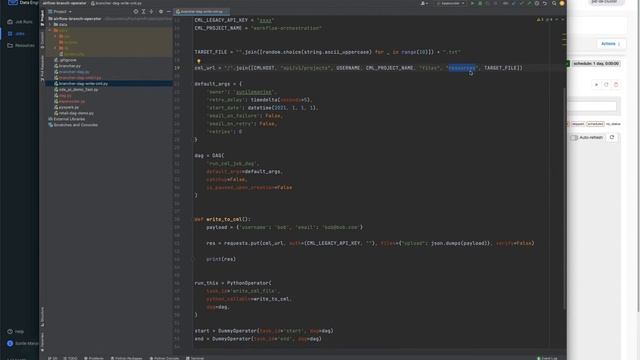
Task: Click the 'scheduled' status badge
Action: 595,124
